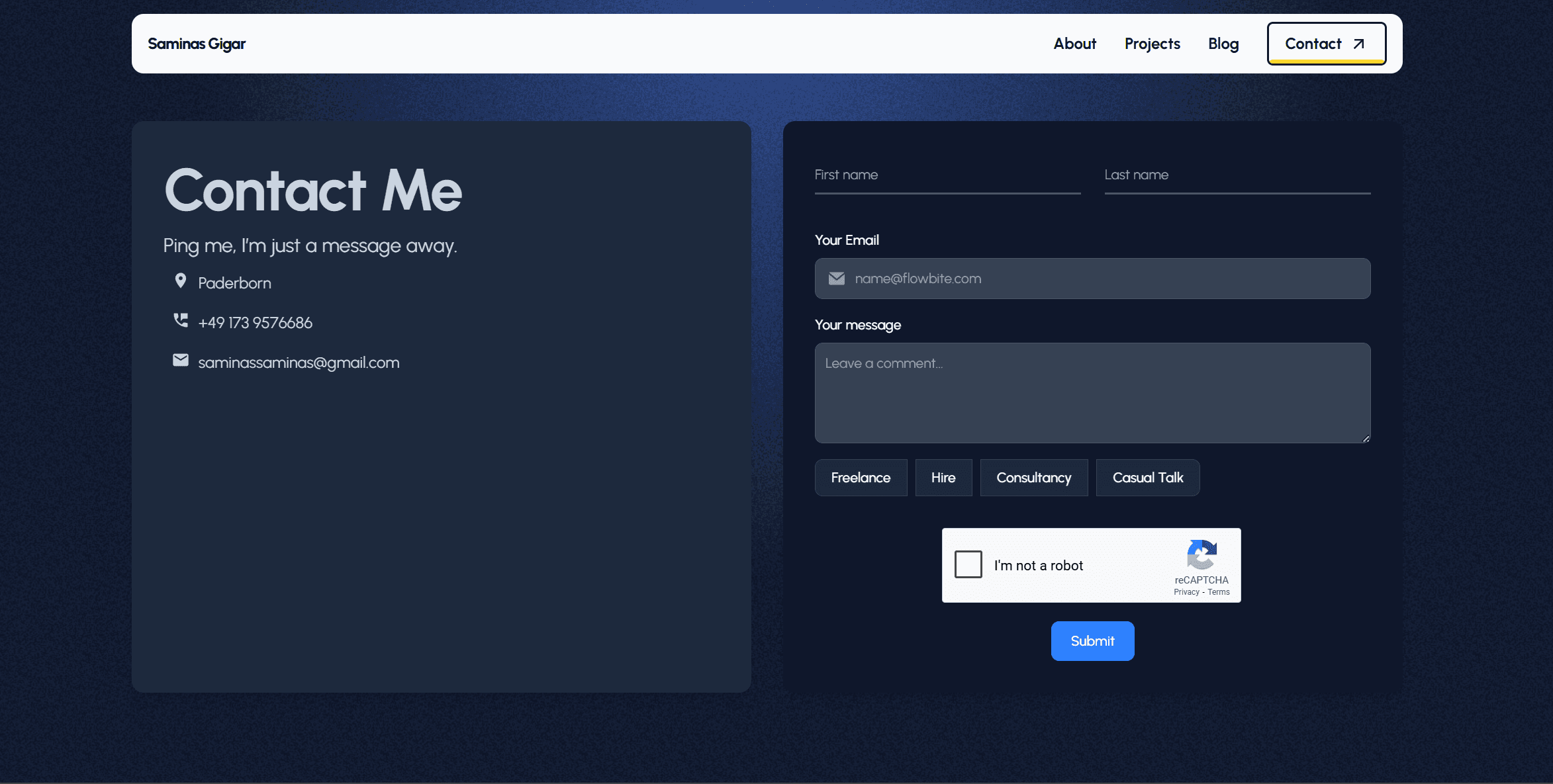
Task: Choose the Consultancy option
Action: [1033, 478]
